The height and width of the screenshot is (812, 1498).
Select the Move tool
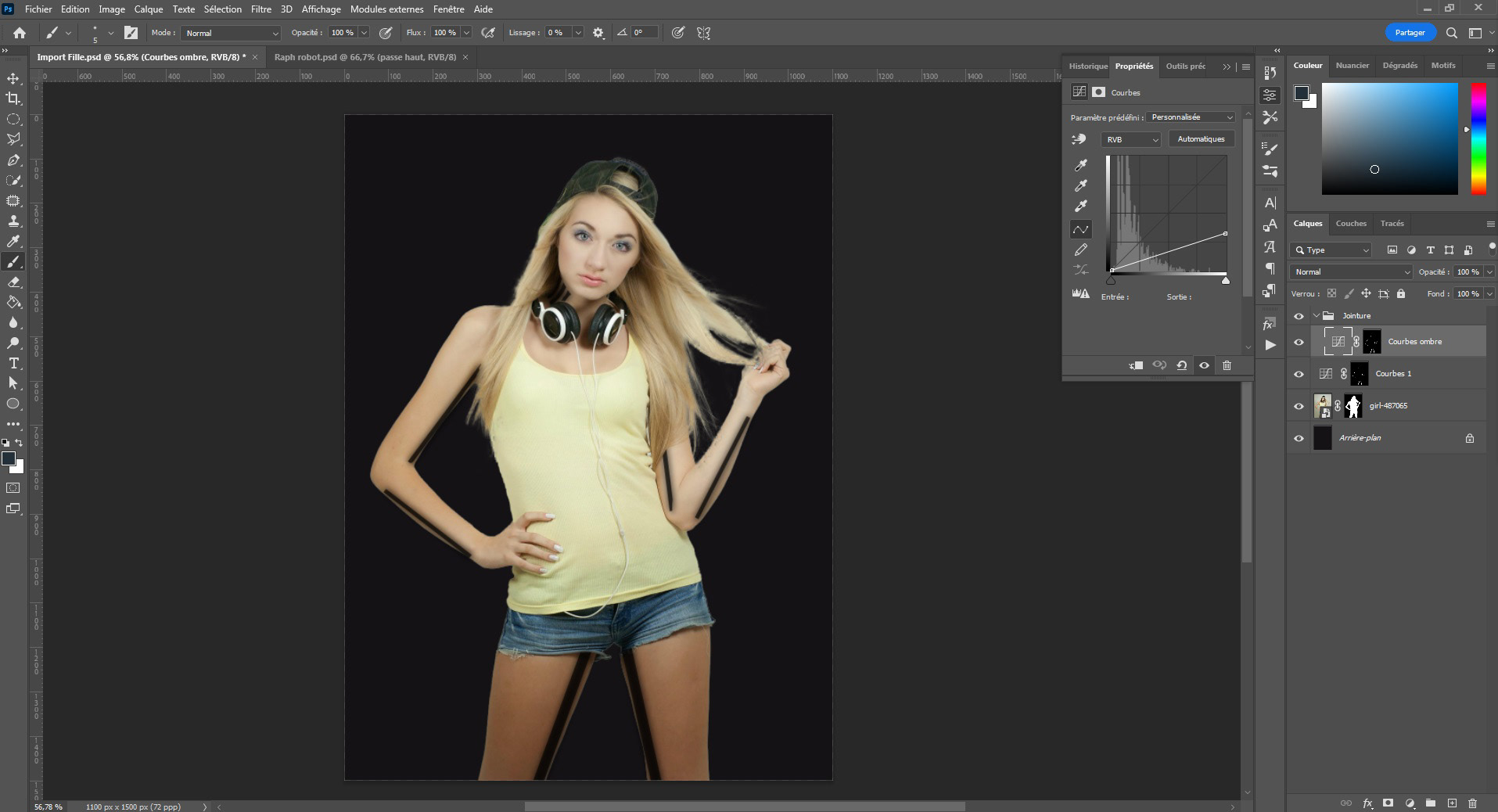(13, 78)
